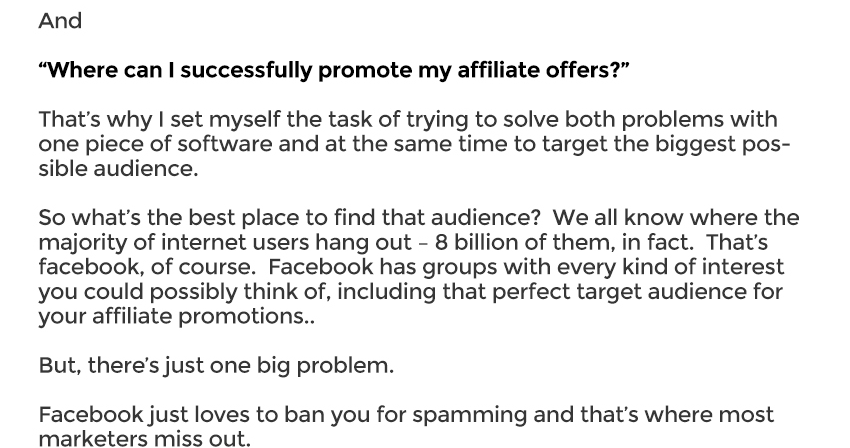This screenshot has height=448, width=850.
Task: Click the words "sible audience."
Action: coord(118,169)
